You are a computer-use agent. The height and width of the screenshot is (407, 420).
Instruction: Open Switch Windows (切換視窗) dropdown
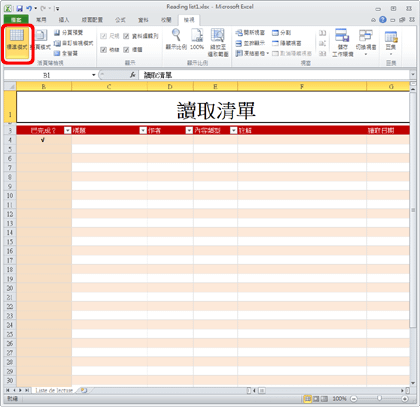366,42
